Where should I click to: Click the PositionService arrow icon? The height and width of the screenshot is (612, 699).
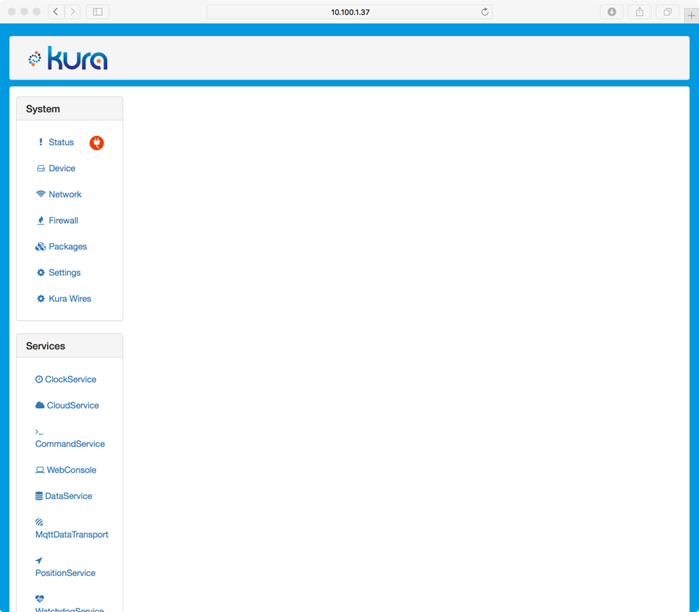click(39, 560)
